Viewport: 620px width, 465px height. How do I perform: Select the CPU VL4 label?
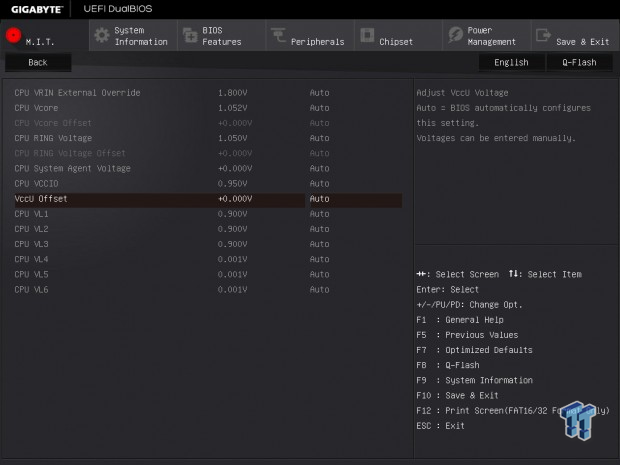[x=31, y=259]
